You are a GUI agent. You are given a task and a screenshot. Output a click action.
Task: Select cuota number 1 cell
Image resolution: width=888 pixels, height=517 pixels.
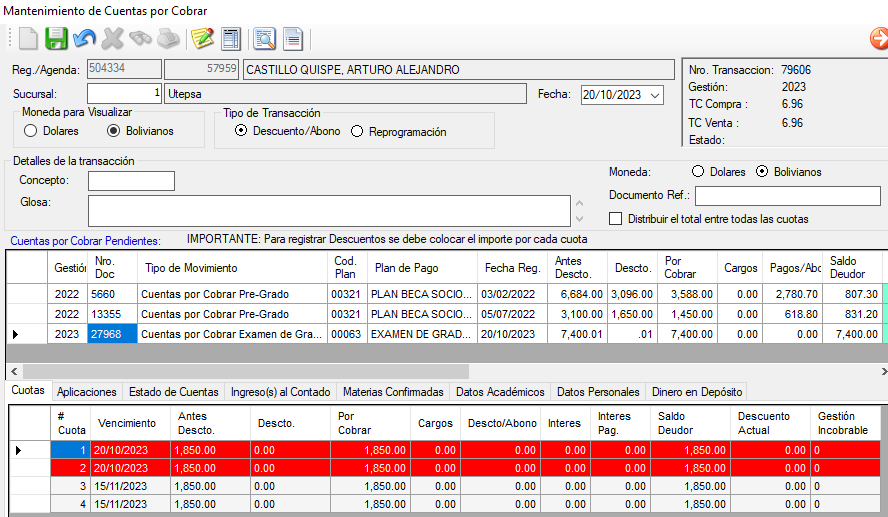[x=70, y=450]
